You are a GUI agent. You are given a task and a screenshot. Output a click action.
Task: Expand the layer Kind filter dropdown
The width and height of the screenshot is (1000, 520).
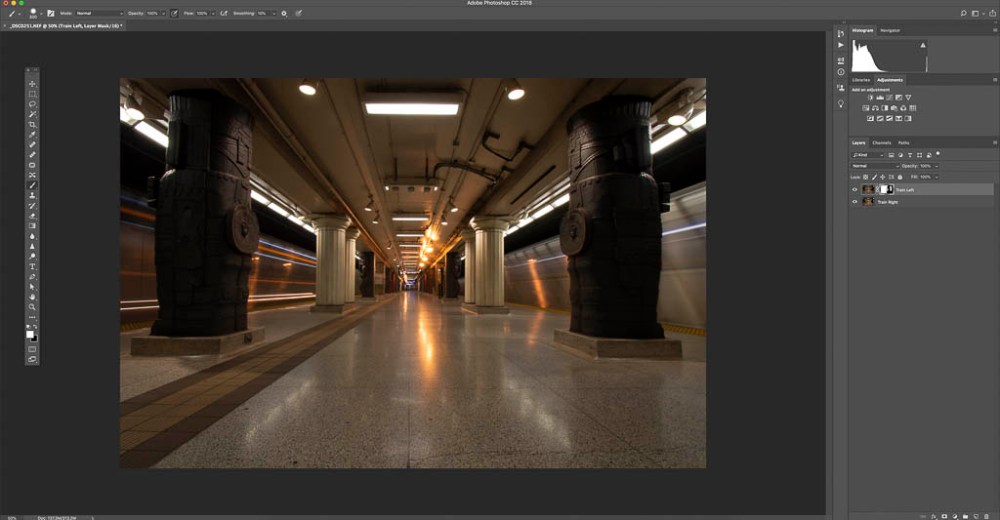point(869,155)
